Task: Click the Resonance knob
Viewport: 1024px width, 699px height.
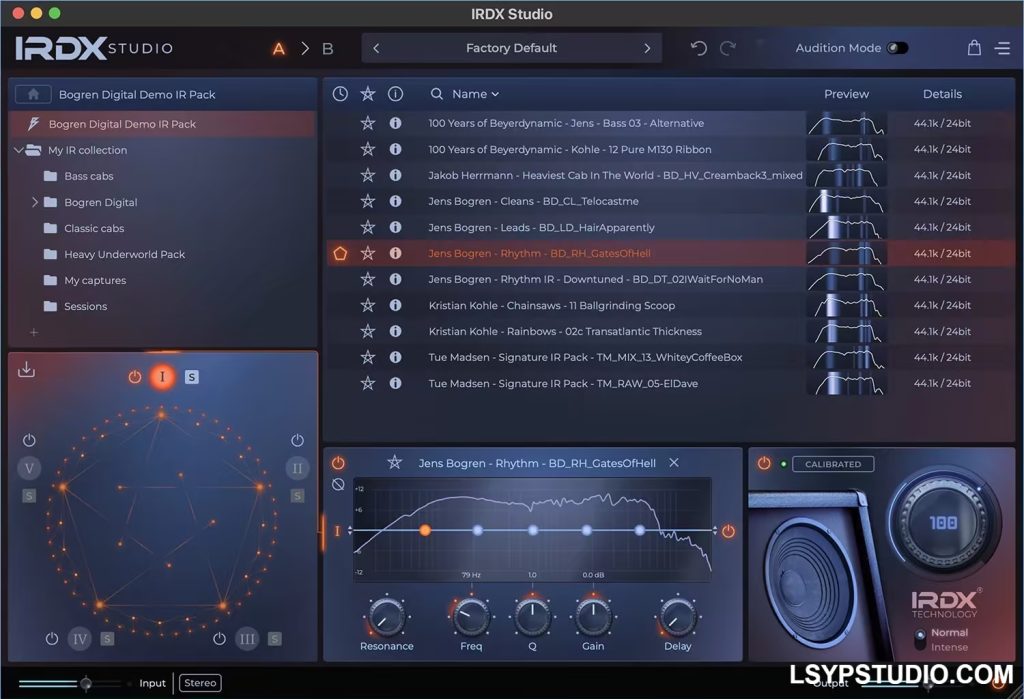Action: [x=386, y=617]
